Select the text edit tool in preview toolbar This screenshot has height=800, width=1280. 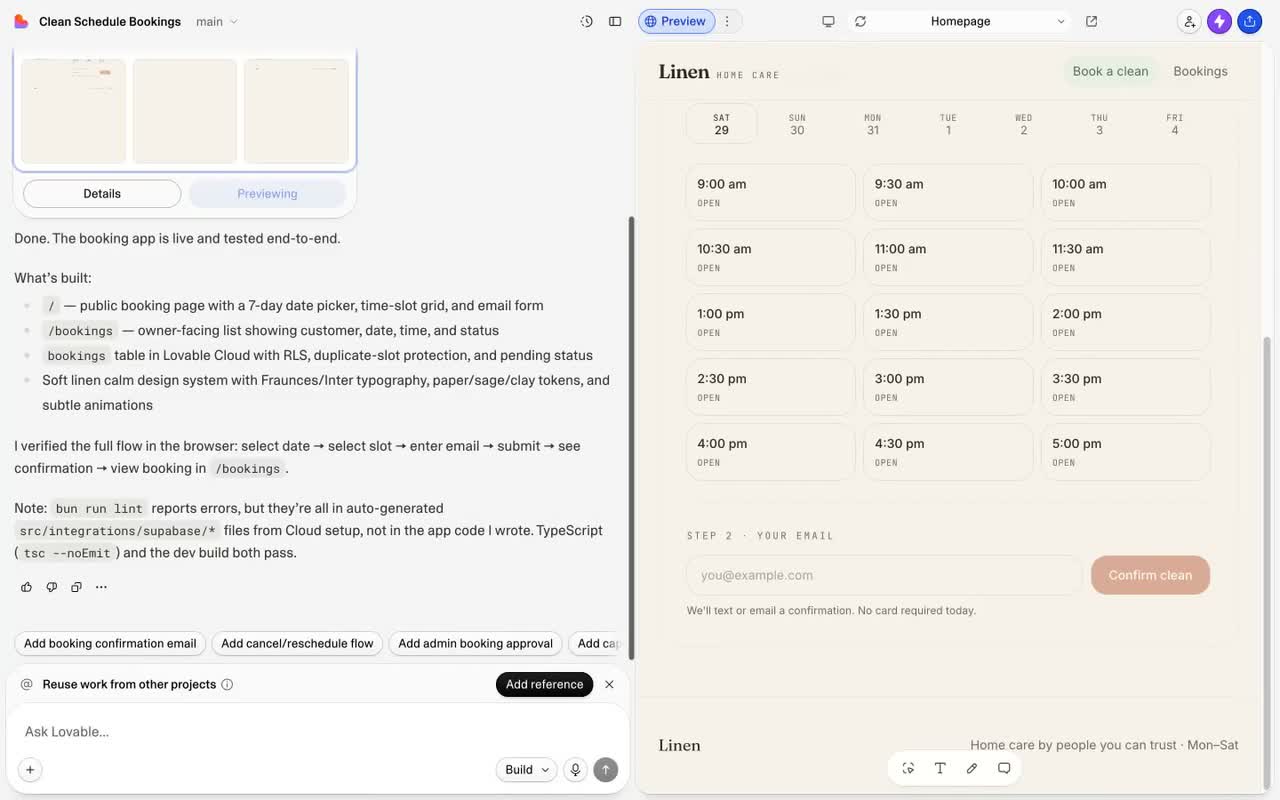940,768
